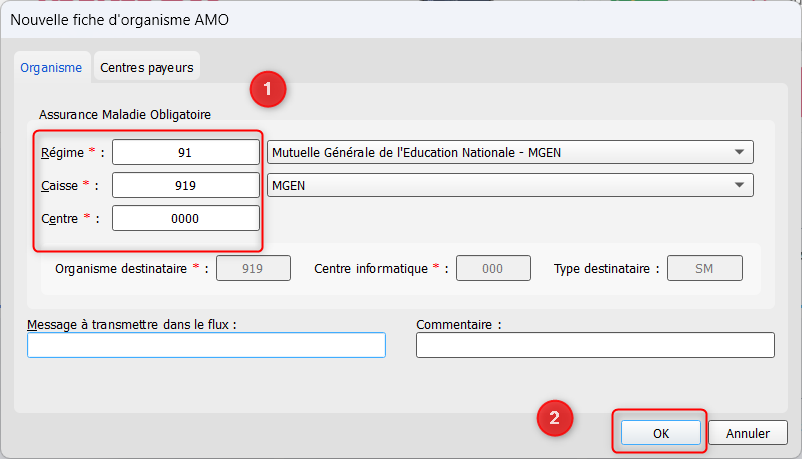
Task: Confirm the form with OK
Action: (660, 433)
